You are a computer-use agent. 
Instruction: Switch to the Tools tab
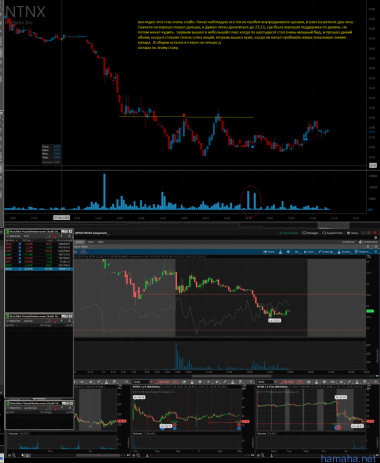90,242
